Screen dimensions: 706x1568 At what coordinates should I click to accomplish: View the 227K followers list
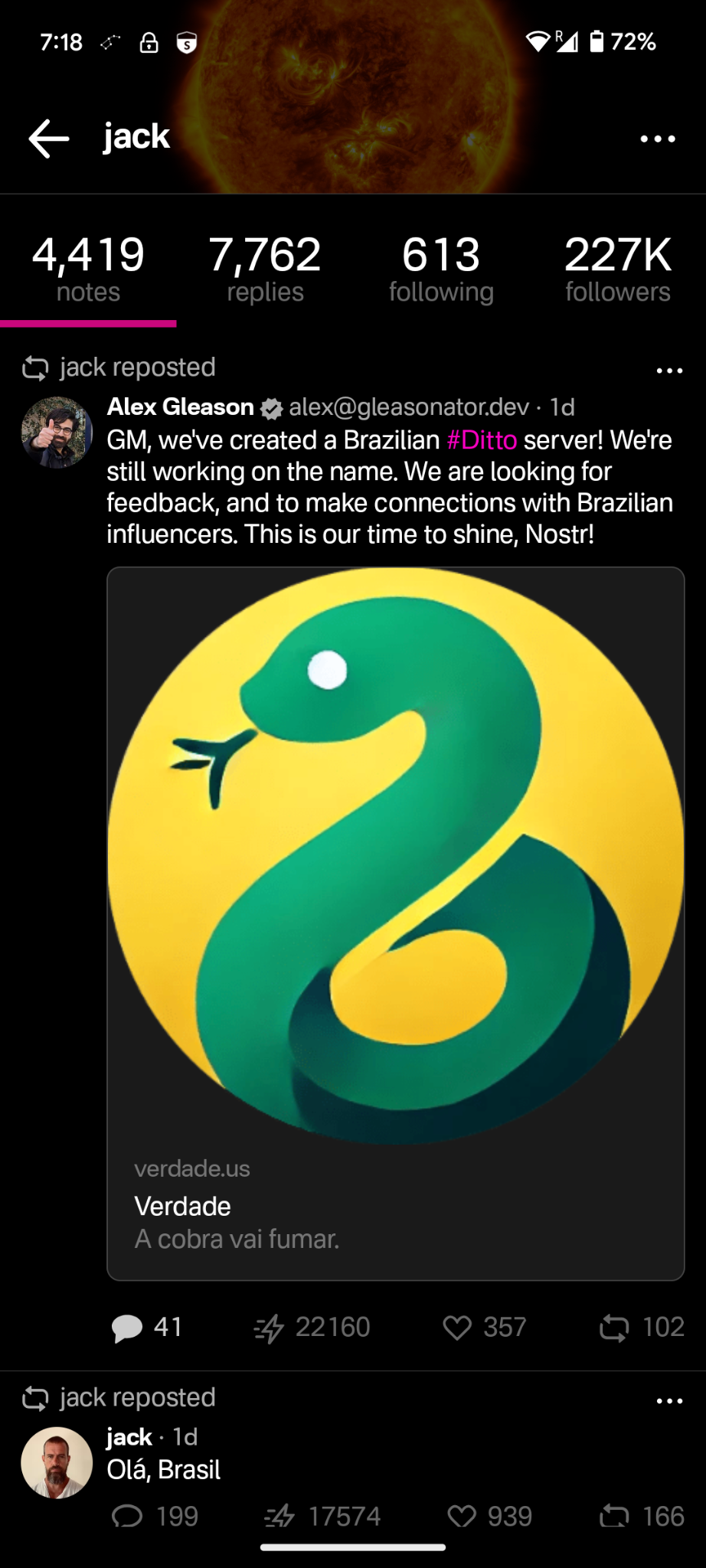tap(618, 269)
